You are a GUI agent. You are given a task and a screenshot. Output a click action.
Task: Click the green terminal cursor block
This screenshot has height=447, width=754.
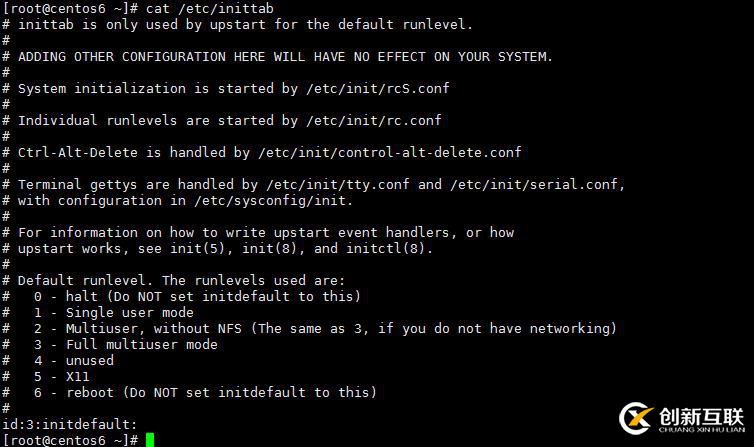[x=149, y=440]
